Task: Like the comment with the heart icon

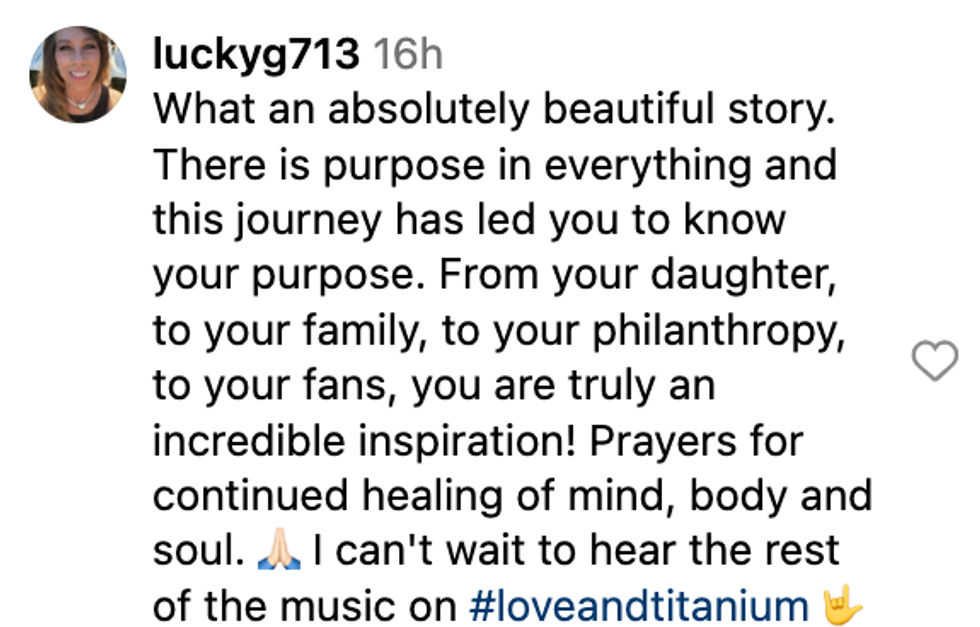Action: (x=936, y=361)
